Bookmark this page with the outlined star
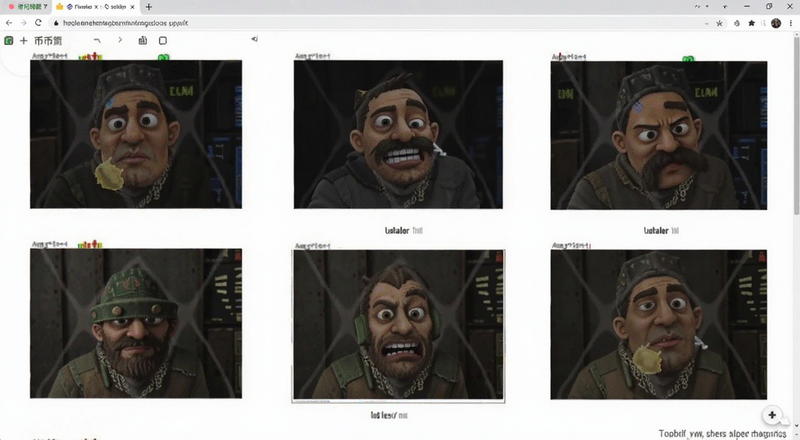Image resolution: width=800 pixels, height=440 pixels. (x=719, y=23)
